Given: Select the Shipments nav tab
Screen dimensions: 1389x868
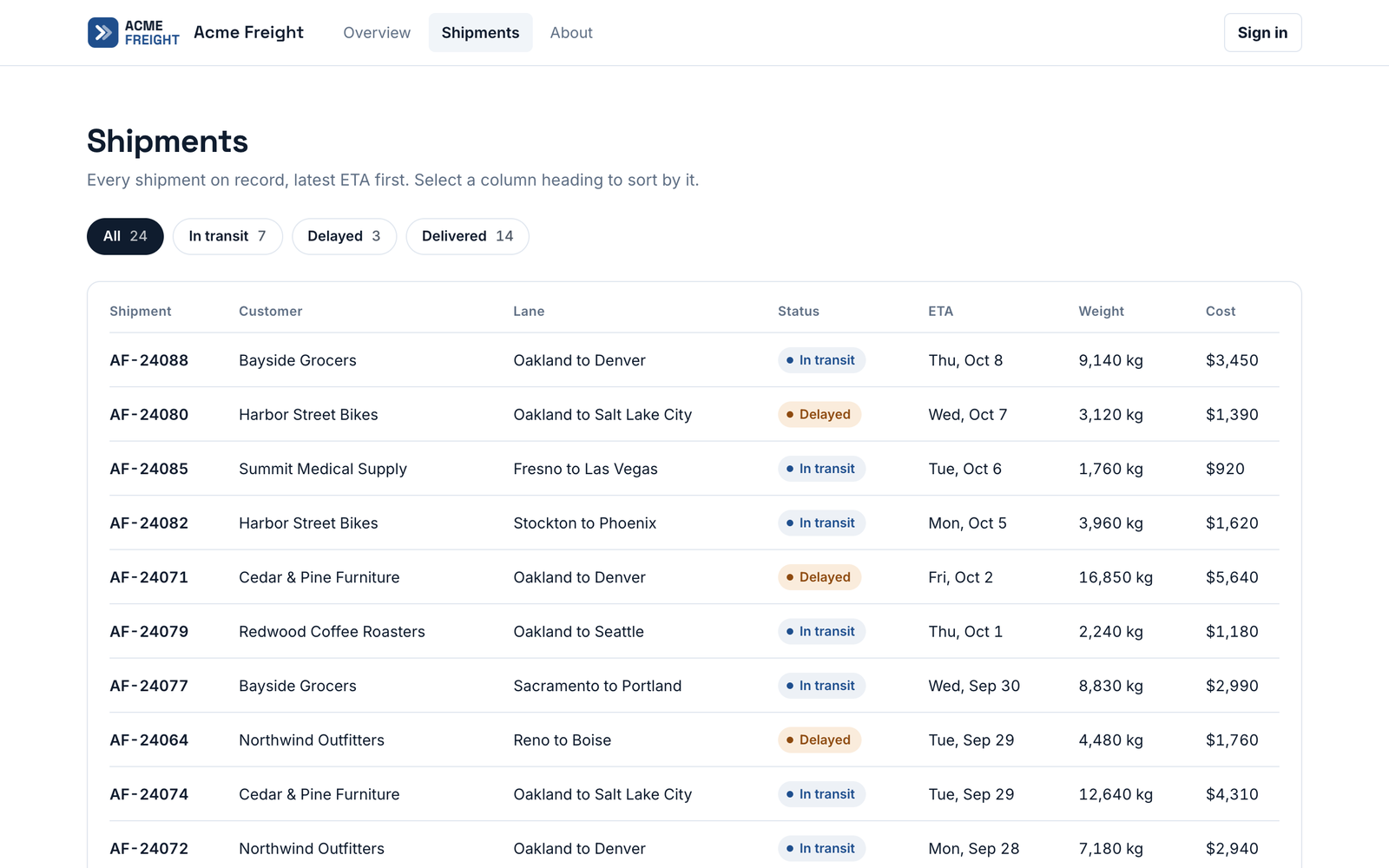Looking at the screenshot, I should click(480, 33).
